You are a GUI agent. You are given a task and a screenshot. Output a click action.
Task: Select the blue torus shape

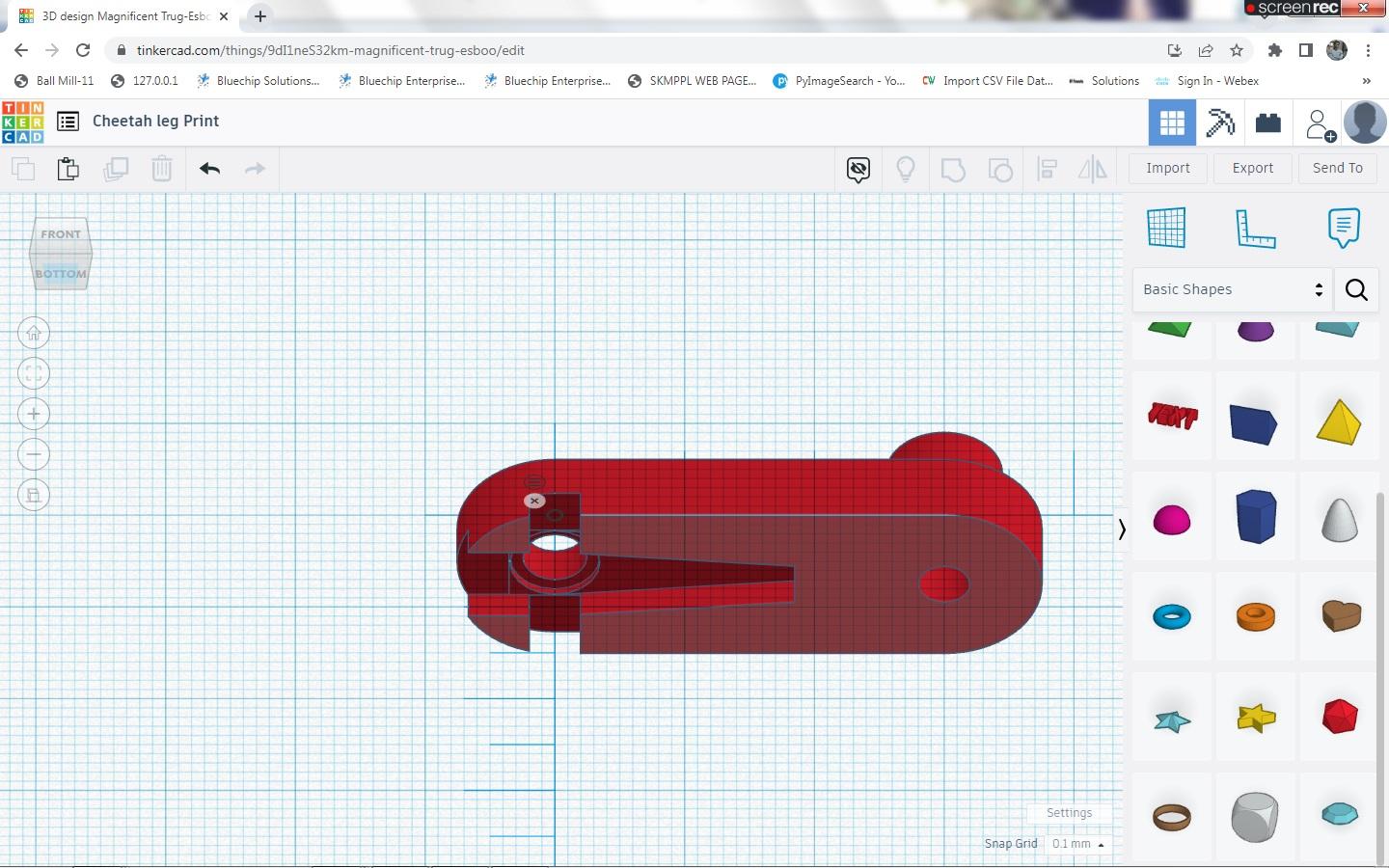[1172, 616]
